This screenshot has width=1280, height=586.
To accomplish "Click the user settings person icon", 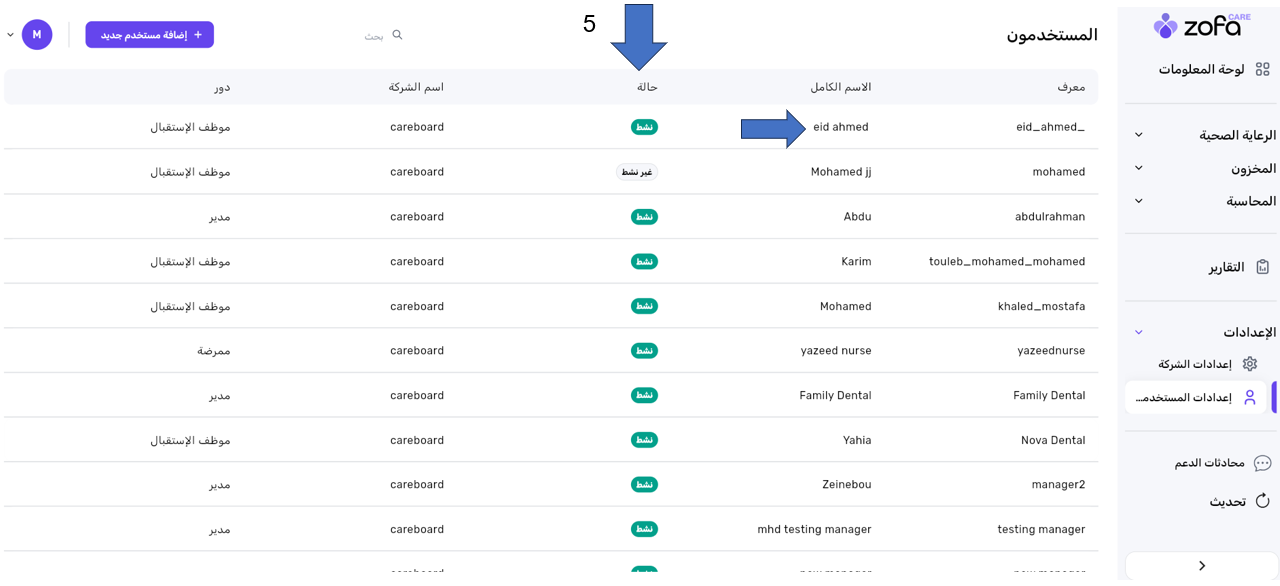I will click(1250, 397).
